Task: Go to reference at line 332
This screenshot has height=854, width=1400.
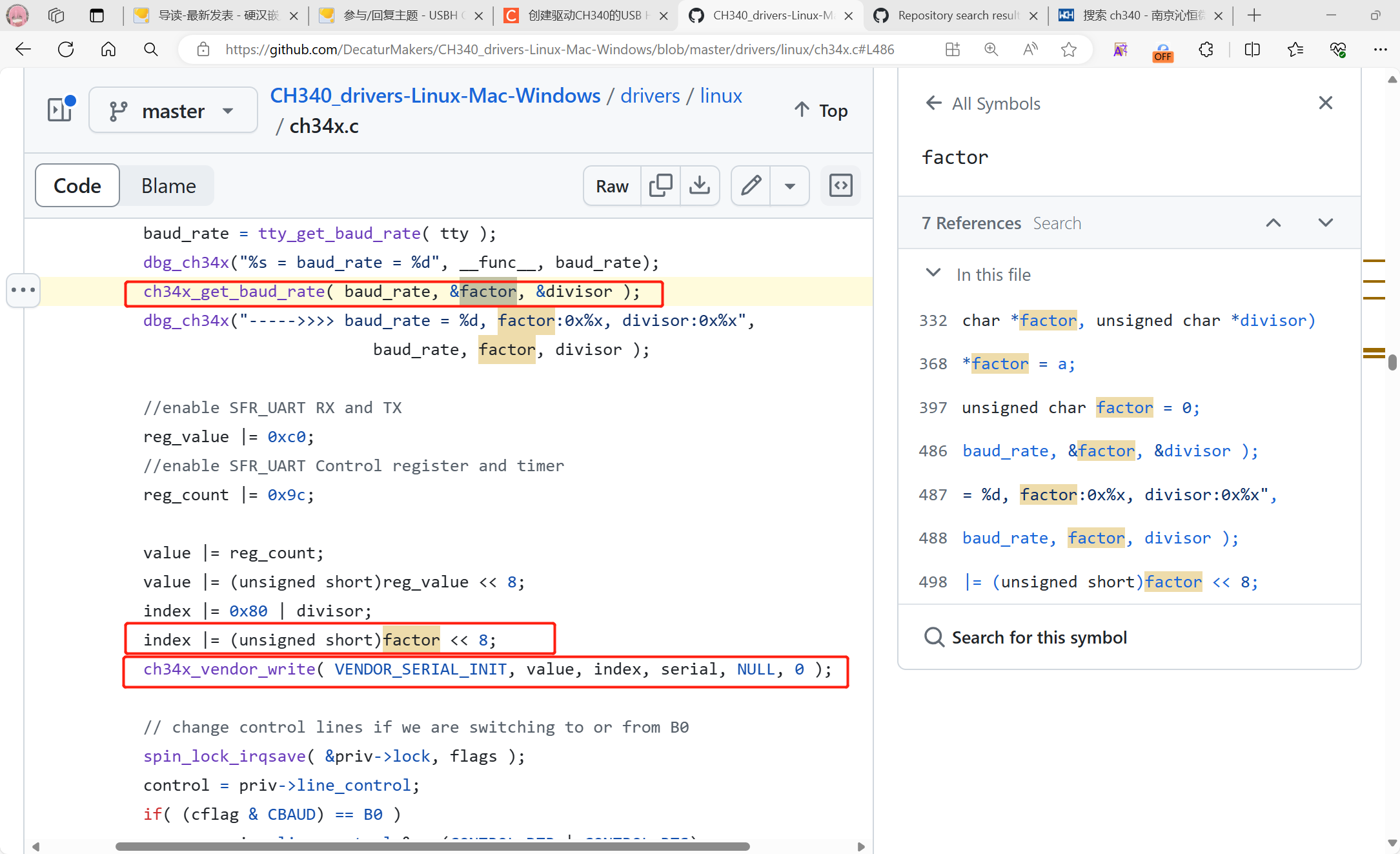Action: 1130,320
